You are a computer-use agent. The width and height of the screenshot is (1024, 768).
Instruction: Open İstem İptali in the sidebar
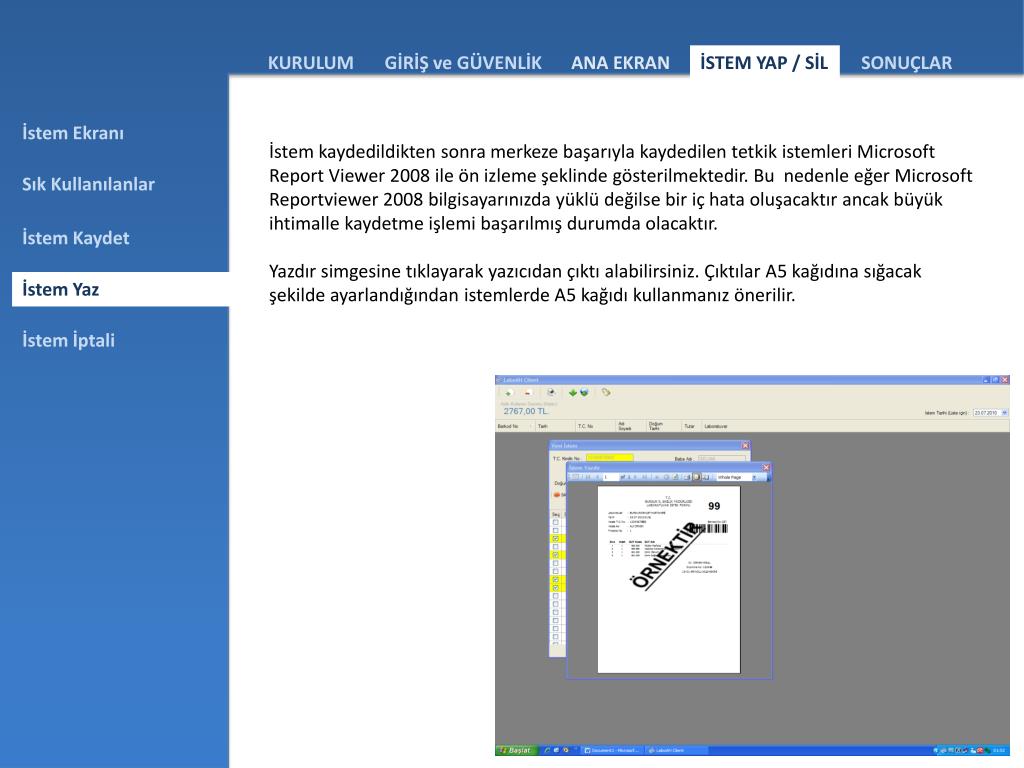68,340
